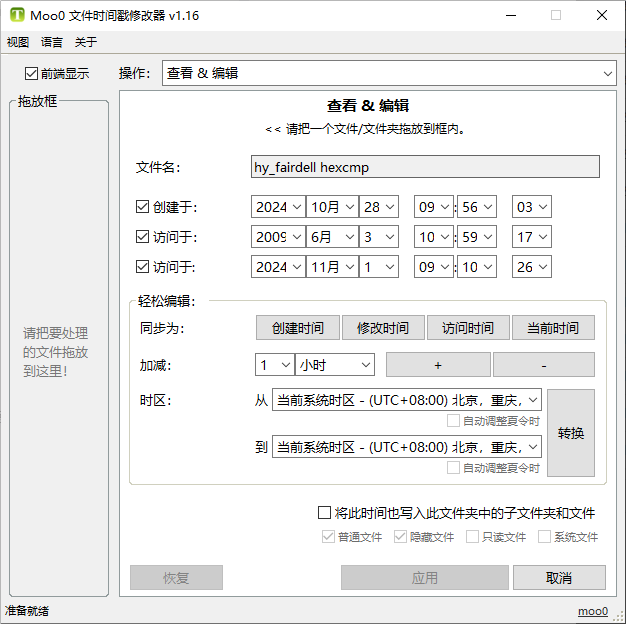
Task: Enable 将此时间也写入此文件夹中的子文件夹和文件 checkbox
Action: pos(324,513)
